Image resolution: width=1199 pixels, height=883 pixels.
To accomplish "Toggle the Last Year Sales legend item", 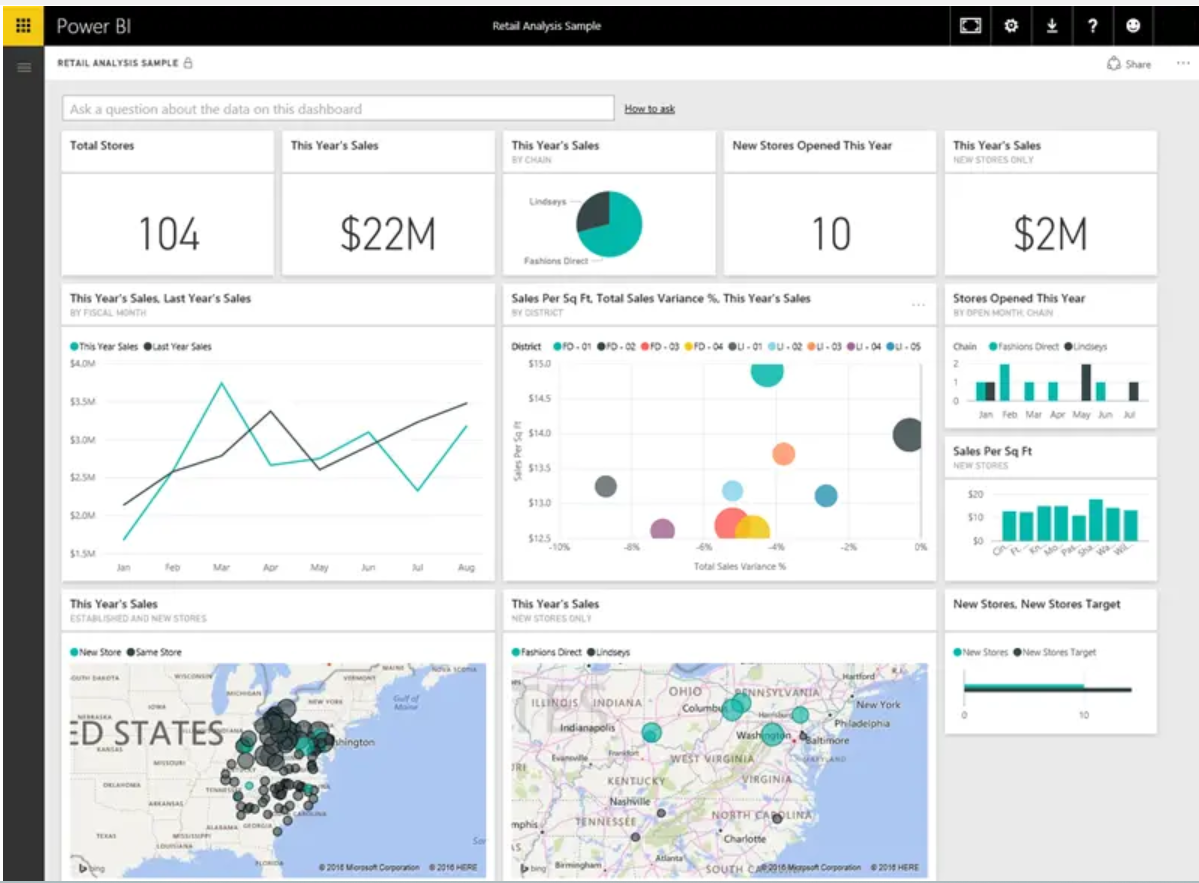I will pos(179,347).
